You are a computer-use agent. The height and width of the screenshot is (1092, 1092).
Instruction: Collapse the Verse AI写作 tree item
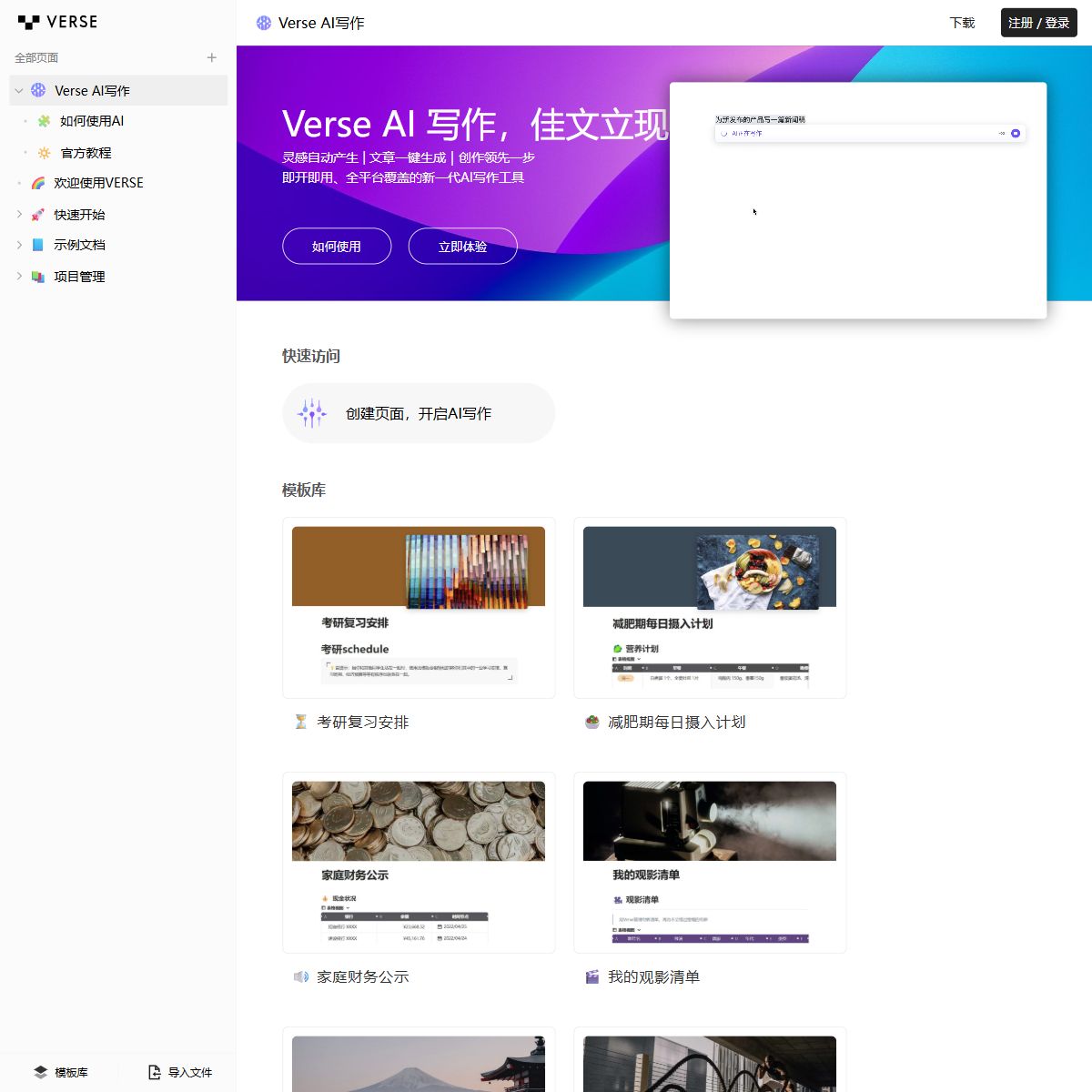click(x=19, y=91)
